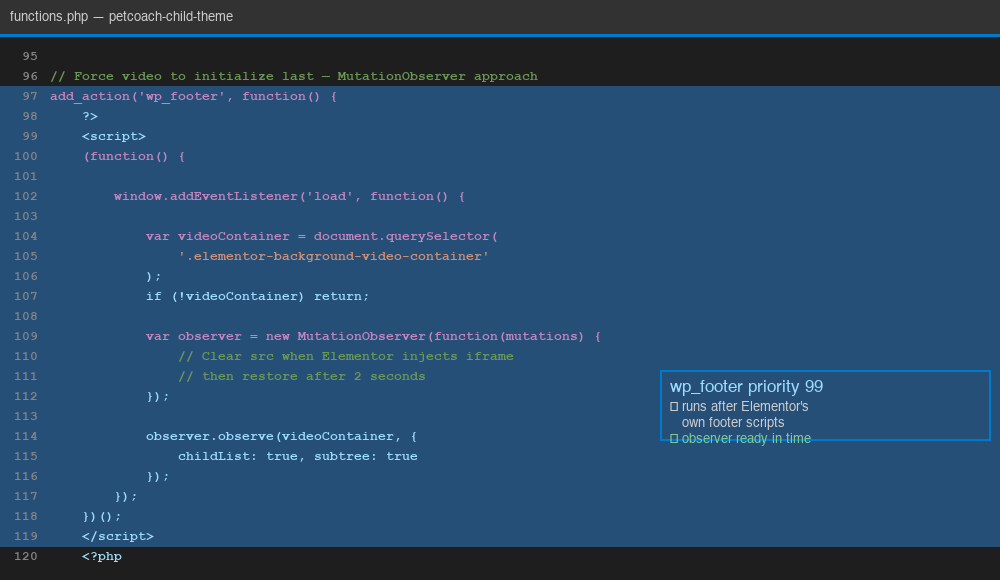Screen dimensions: 1000x580
Task: Select window.addEventListener on line 102
Action: click(x=201, y=196)
